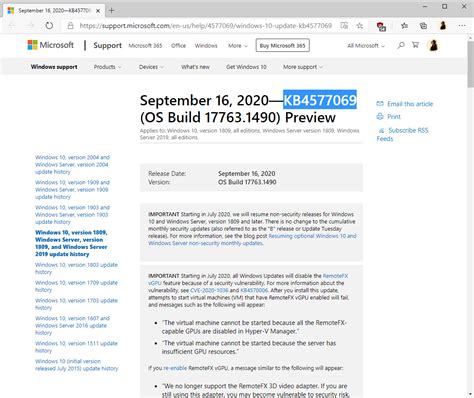474x398 pixels.
Task: Open version 1703 update history link
Action: tap(76, 304)
